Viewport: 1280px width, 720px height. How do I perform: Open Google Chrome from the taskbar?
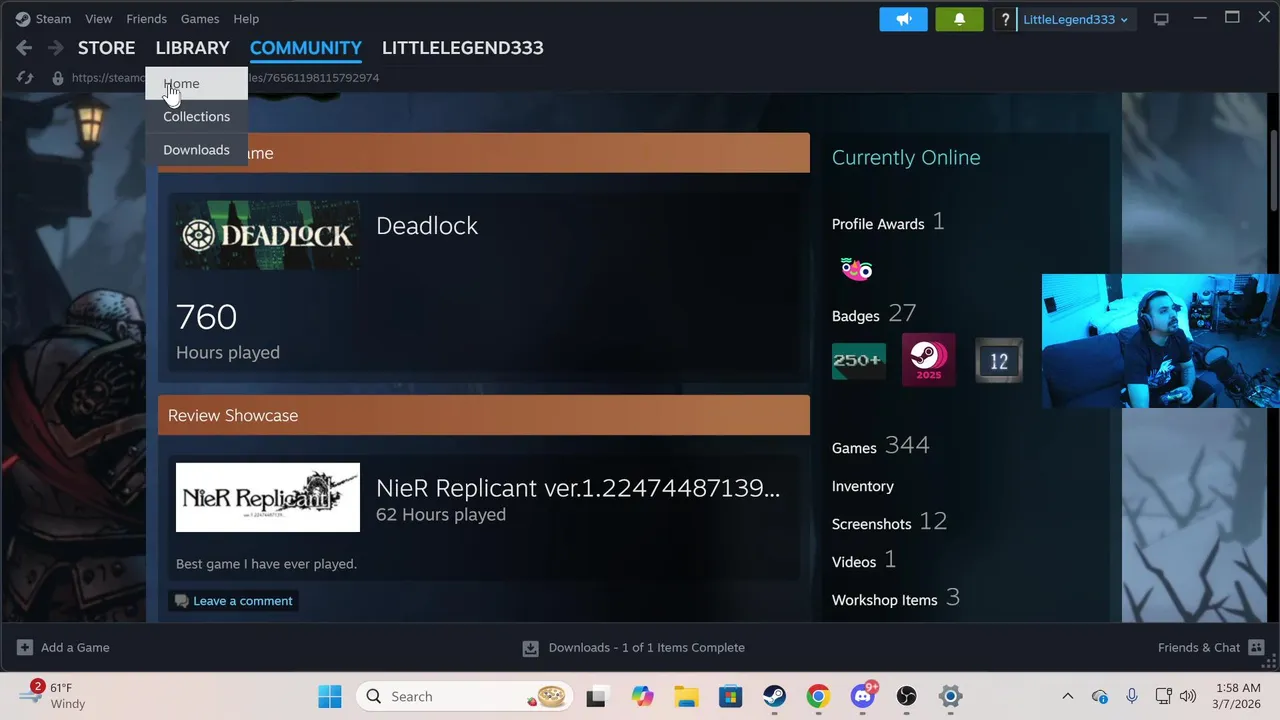(x=818, y=696)
